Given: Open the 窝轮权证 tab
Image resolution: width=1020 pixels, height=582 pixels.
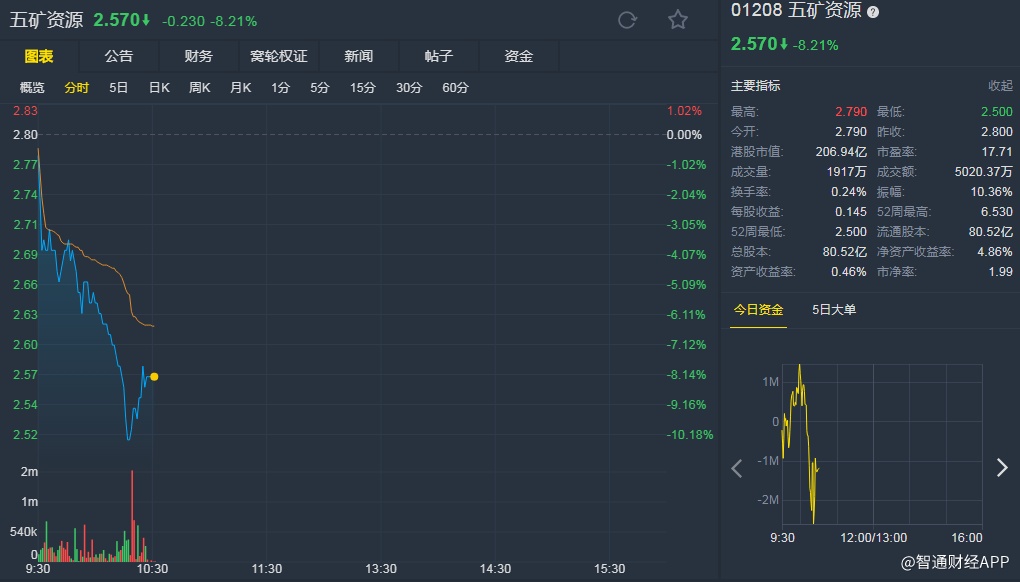Looking at the screenshot, I should [x=278, y=56].
